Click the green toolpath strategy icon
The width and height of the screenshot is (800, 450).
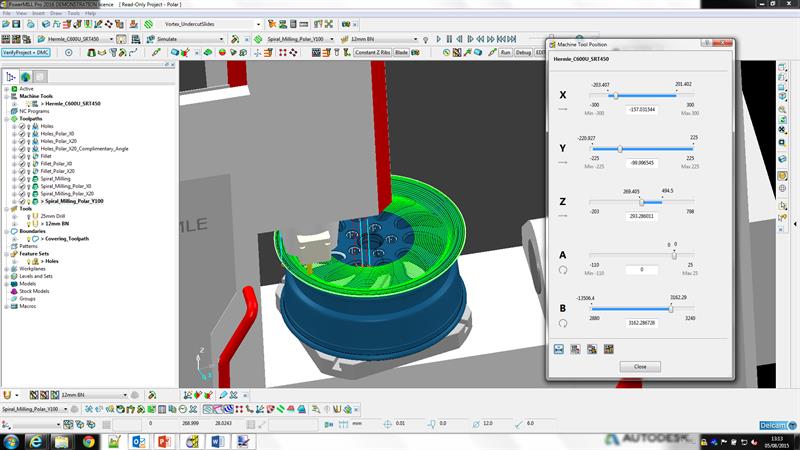[148, 24]
